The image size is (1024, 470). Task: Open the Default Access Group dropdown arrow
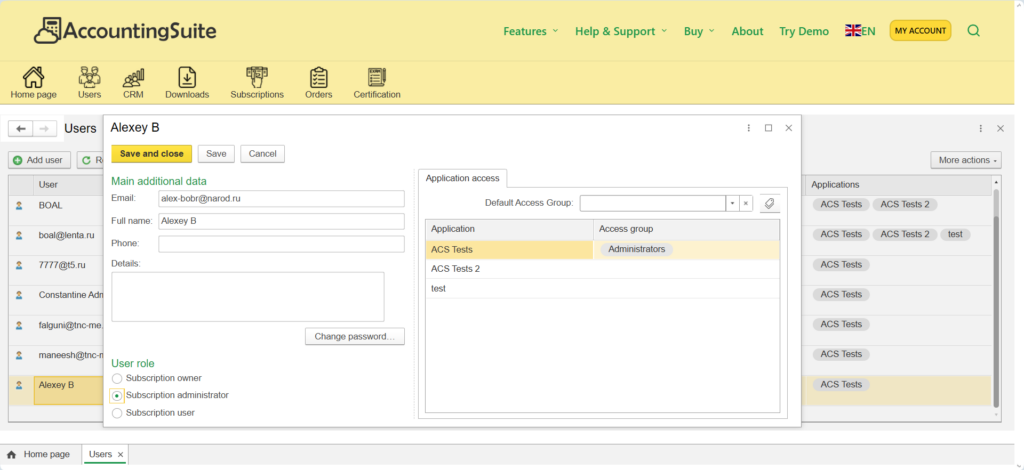pos(732,204)
